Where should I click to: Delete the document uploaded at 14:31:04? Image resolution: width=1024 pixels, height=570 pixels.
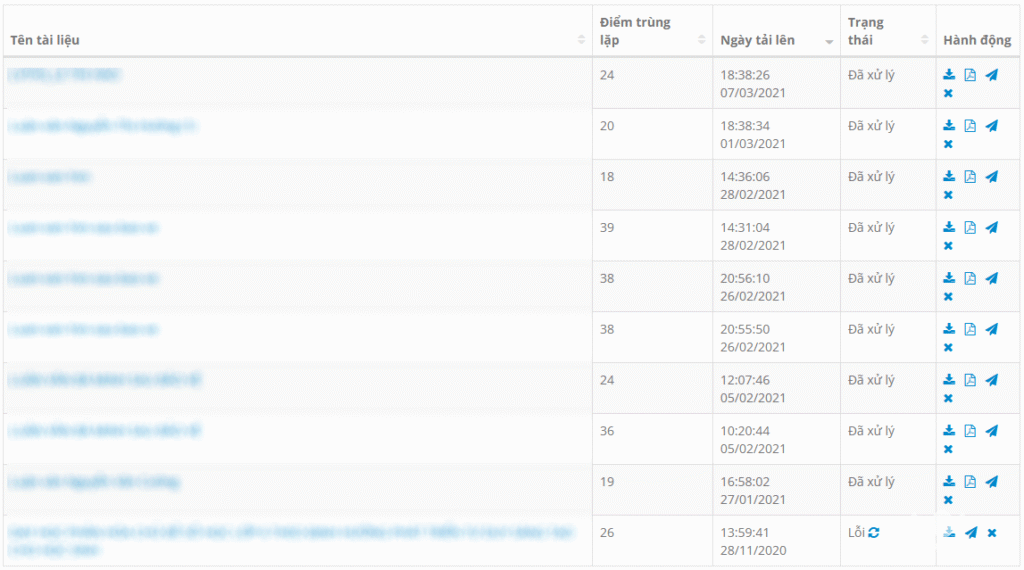point(948,246)
